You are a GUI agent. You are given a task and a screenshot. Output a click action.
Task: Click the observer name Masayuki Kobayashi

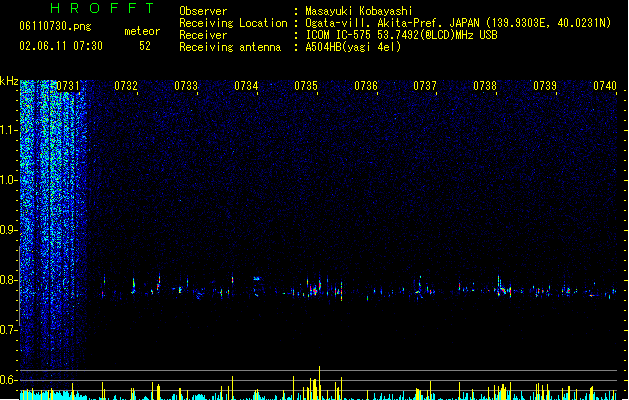[359, 11]
